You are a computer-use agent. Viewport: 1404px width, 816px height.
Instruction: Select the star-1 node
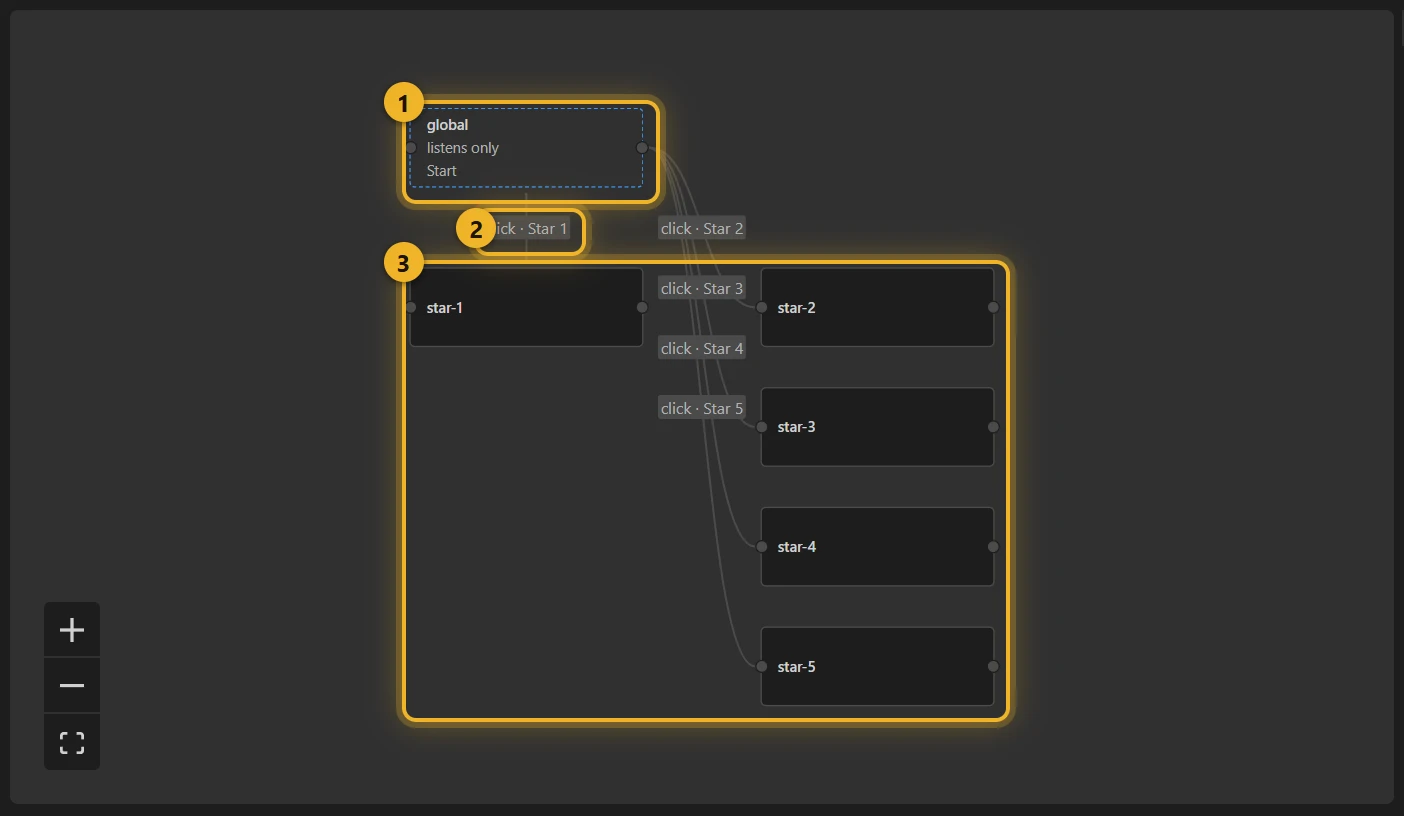[x=526, y=307]
